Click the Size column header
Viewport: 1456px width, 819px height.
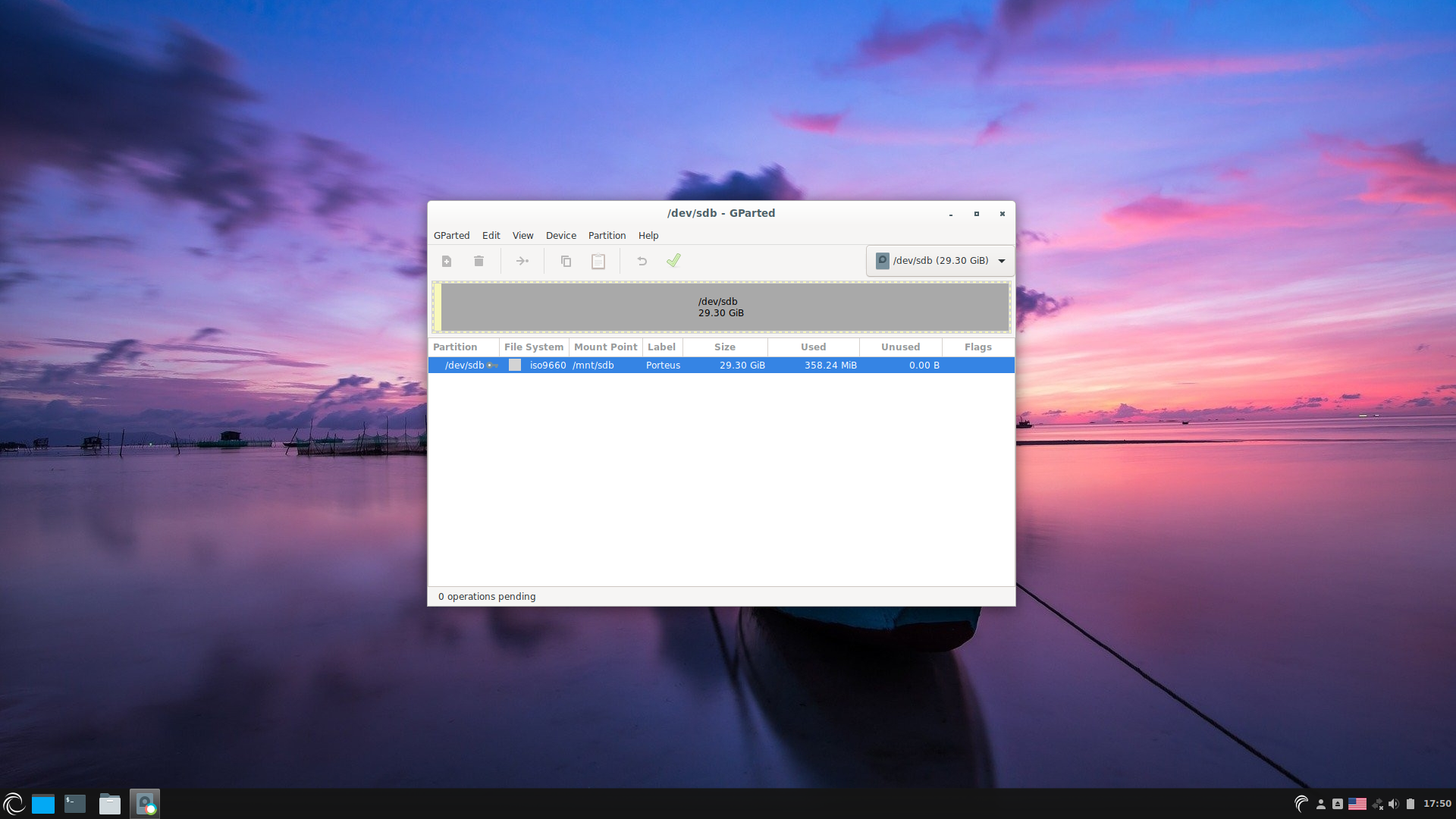pyautogui.click(x=725, y=347)
